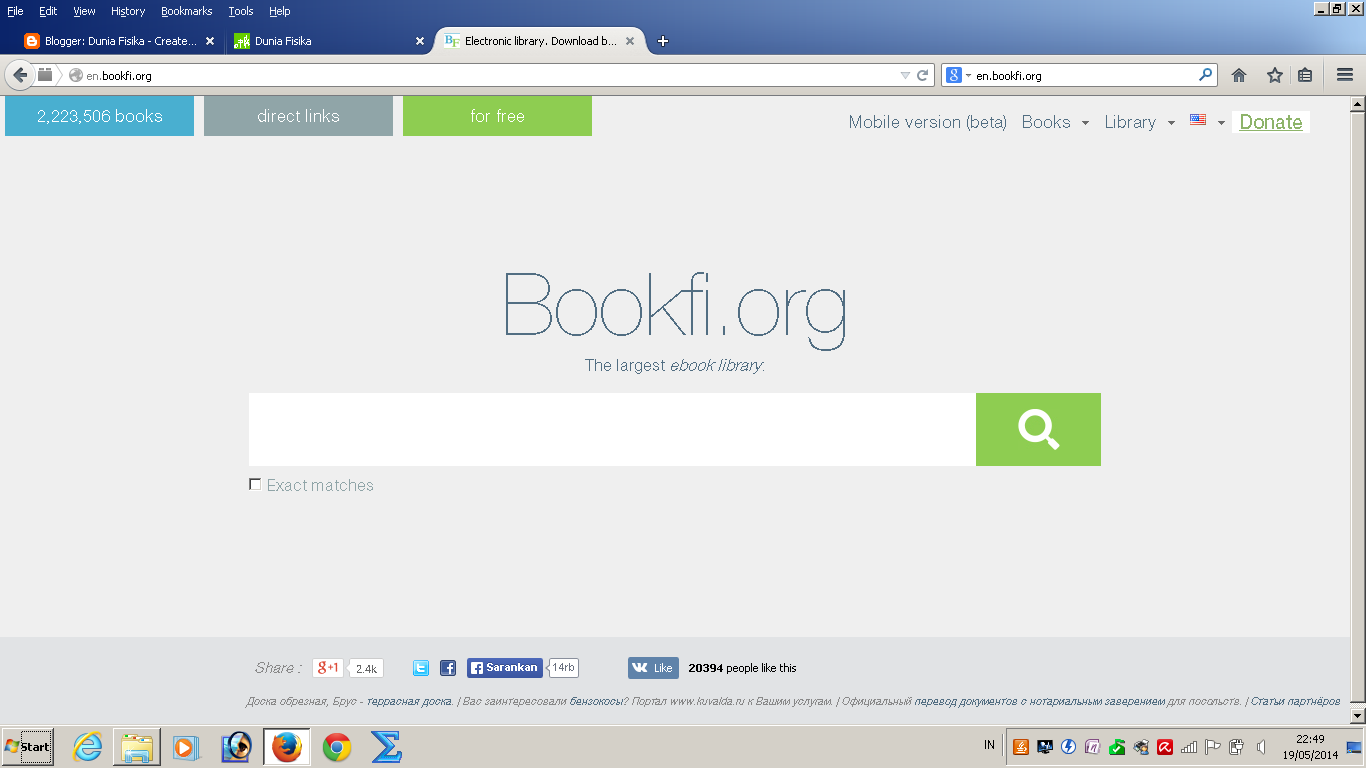Share via the Twitter bird icon

point(421,668)
